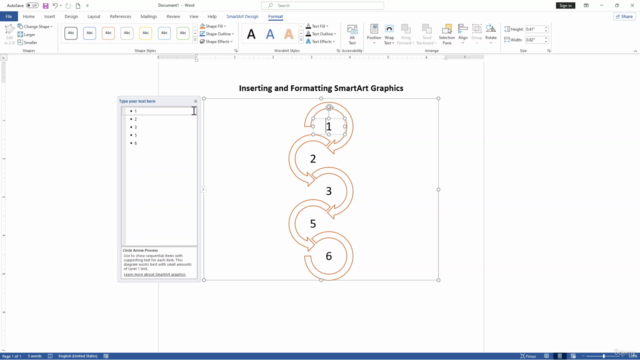Select the blue outline shape style
640x360 pixels.
89,33
